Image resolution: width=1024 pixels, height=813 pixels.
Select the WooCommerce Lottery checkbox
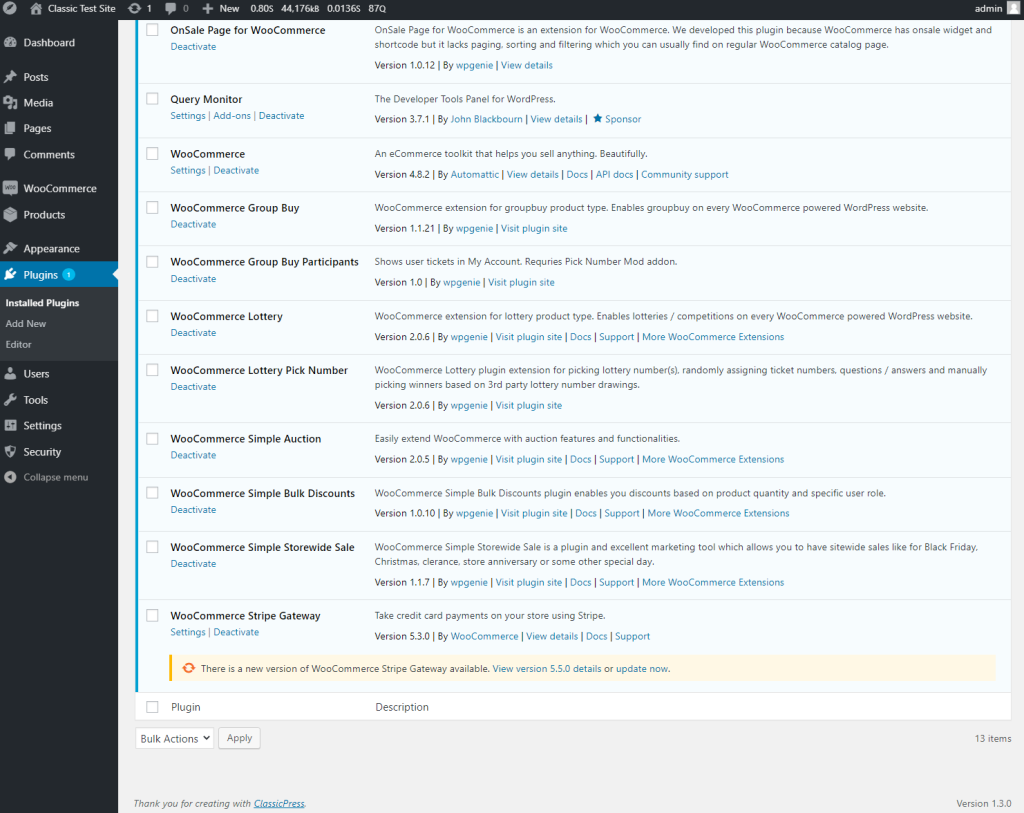(152, 316)
